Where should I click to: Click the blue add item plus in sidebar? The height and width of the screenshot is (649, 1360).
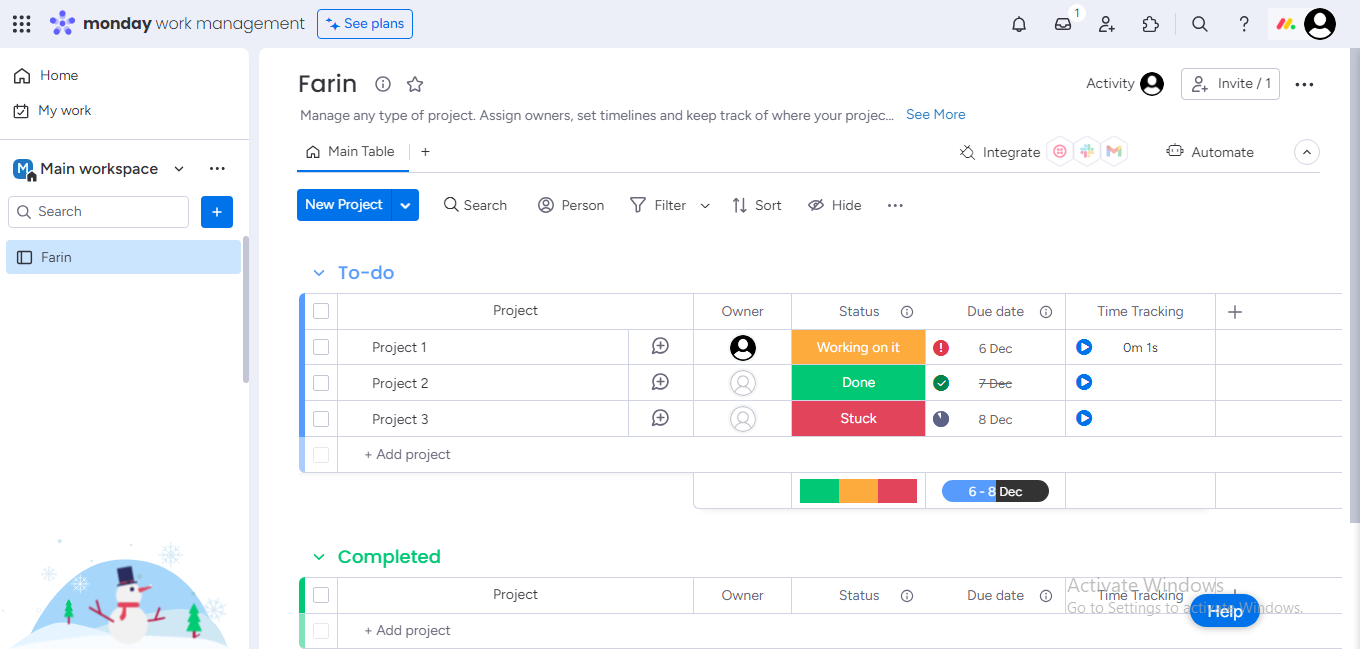pyautogui.click(x=217, y=212)
